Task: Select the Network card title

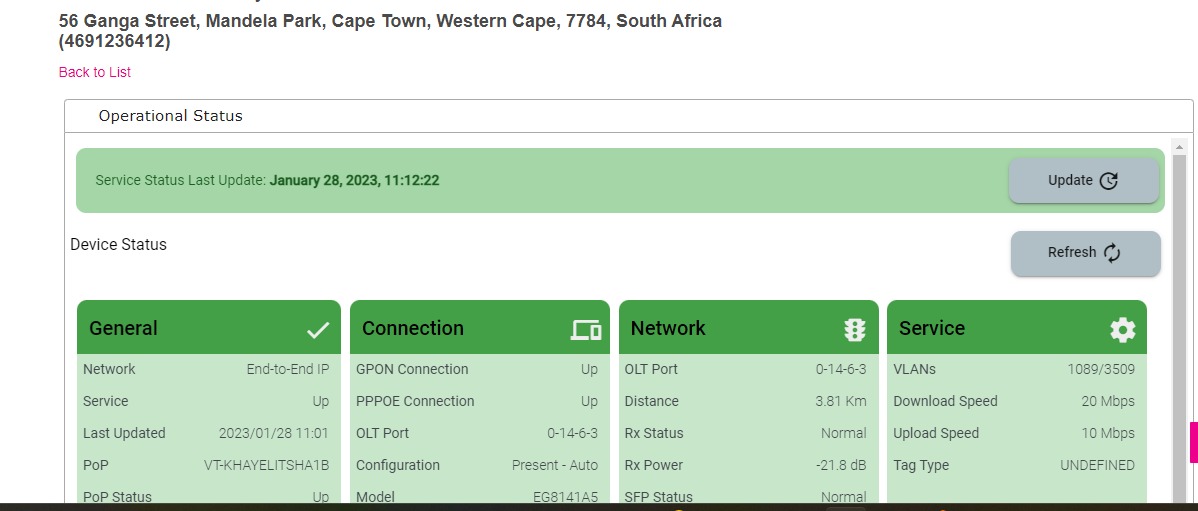Action: (668, 328)
